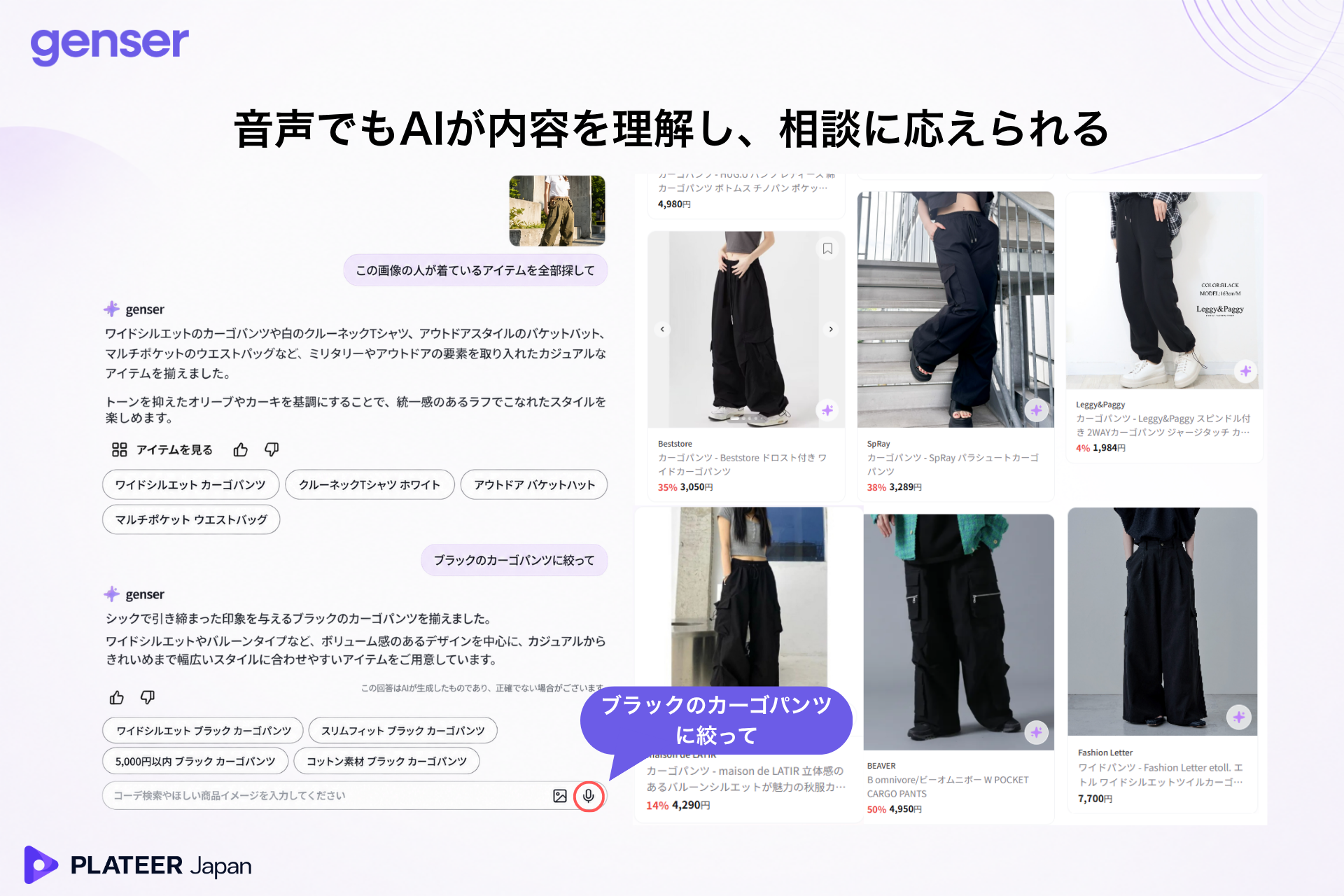This screenshot has width=1344, height=896.
Task: Bookmark the Beststore cargo pants product
Action: coord(827,248)
